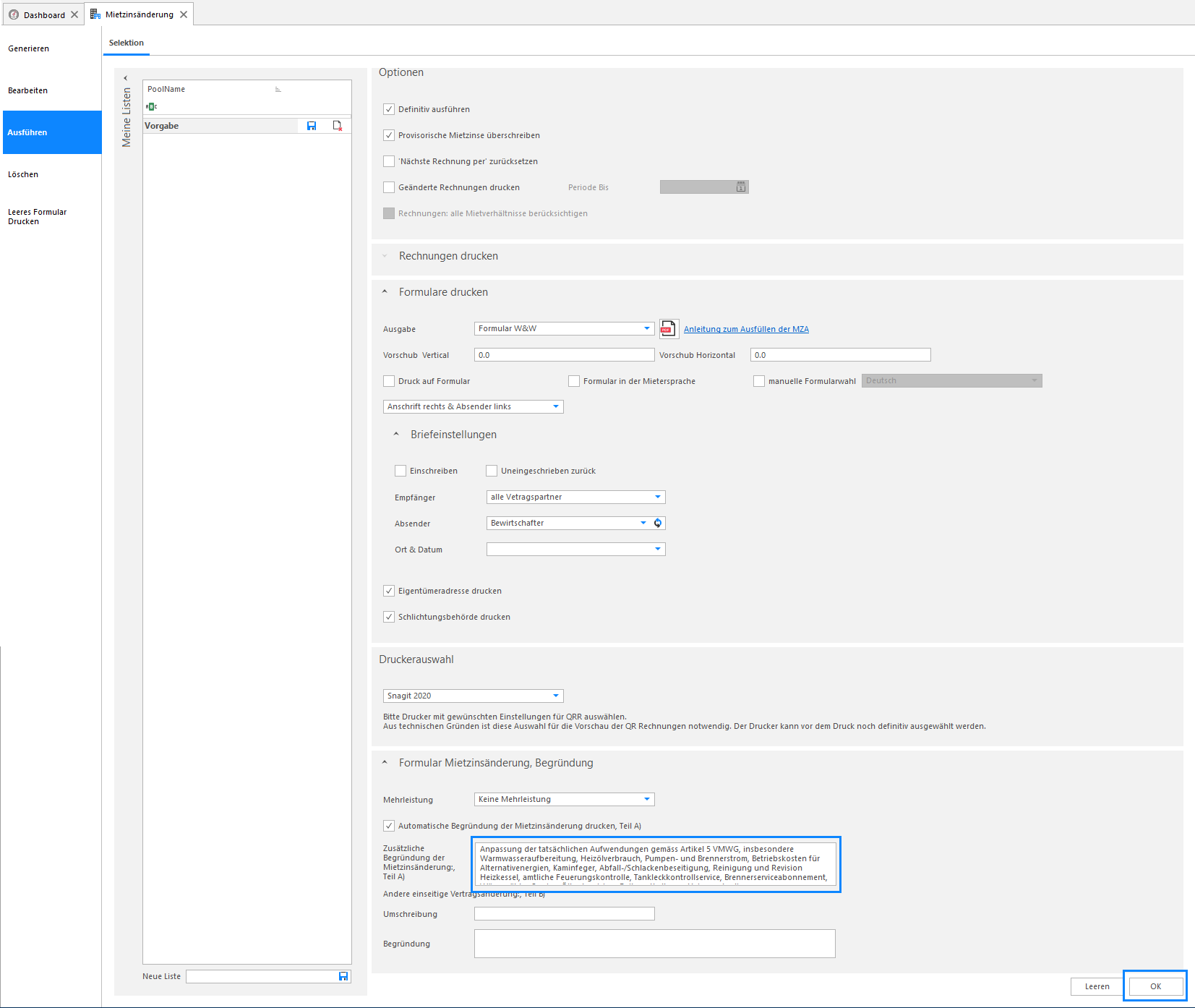1195x1008 pixels.
Task: Uncheck Definitiv ausführen
Action: pyautogui.click(x=389, y=109)
